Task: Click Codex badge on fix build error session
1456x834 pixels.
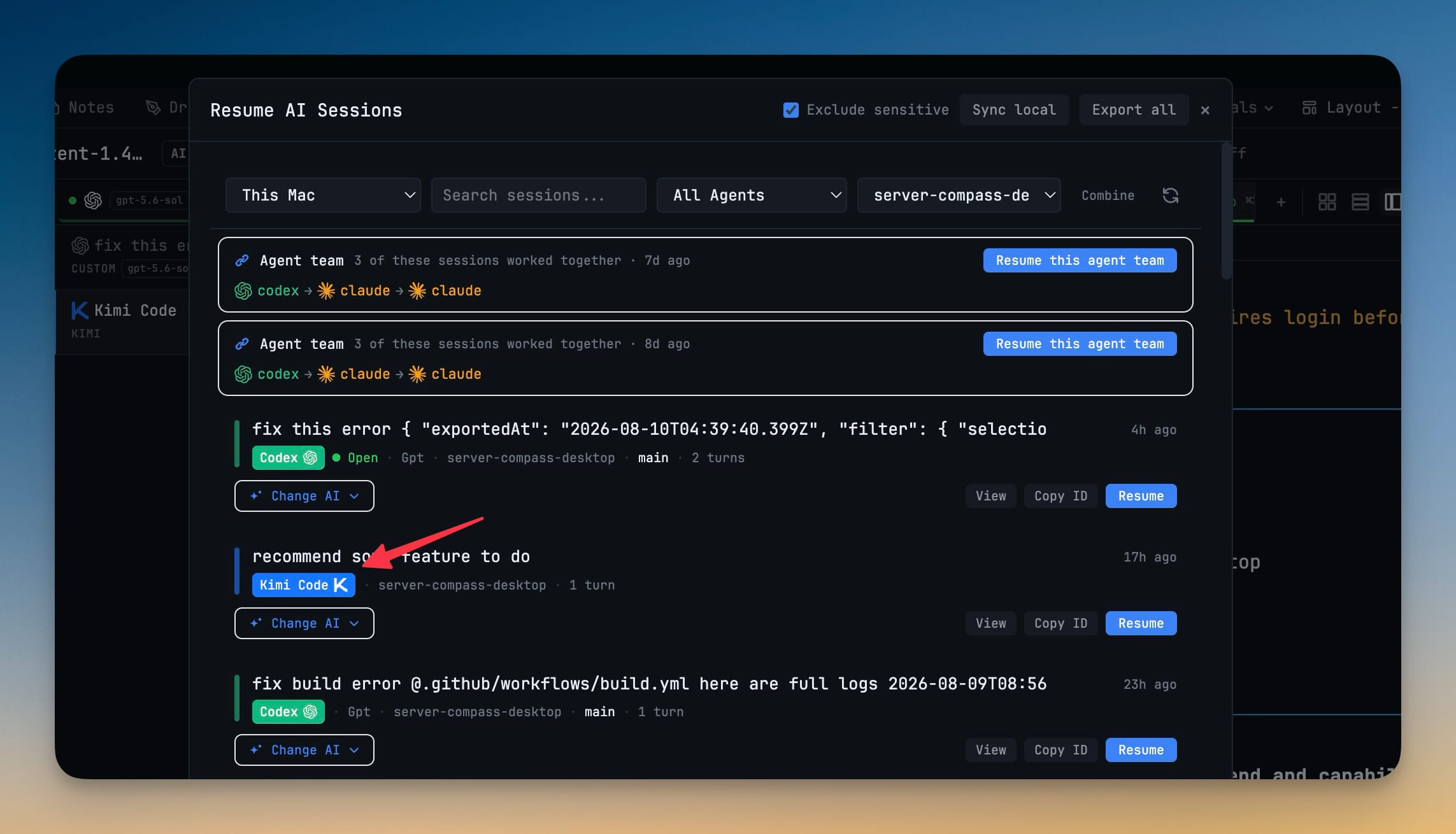Action: coord(288,712)
